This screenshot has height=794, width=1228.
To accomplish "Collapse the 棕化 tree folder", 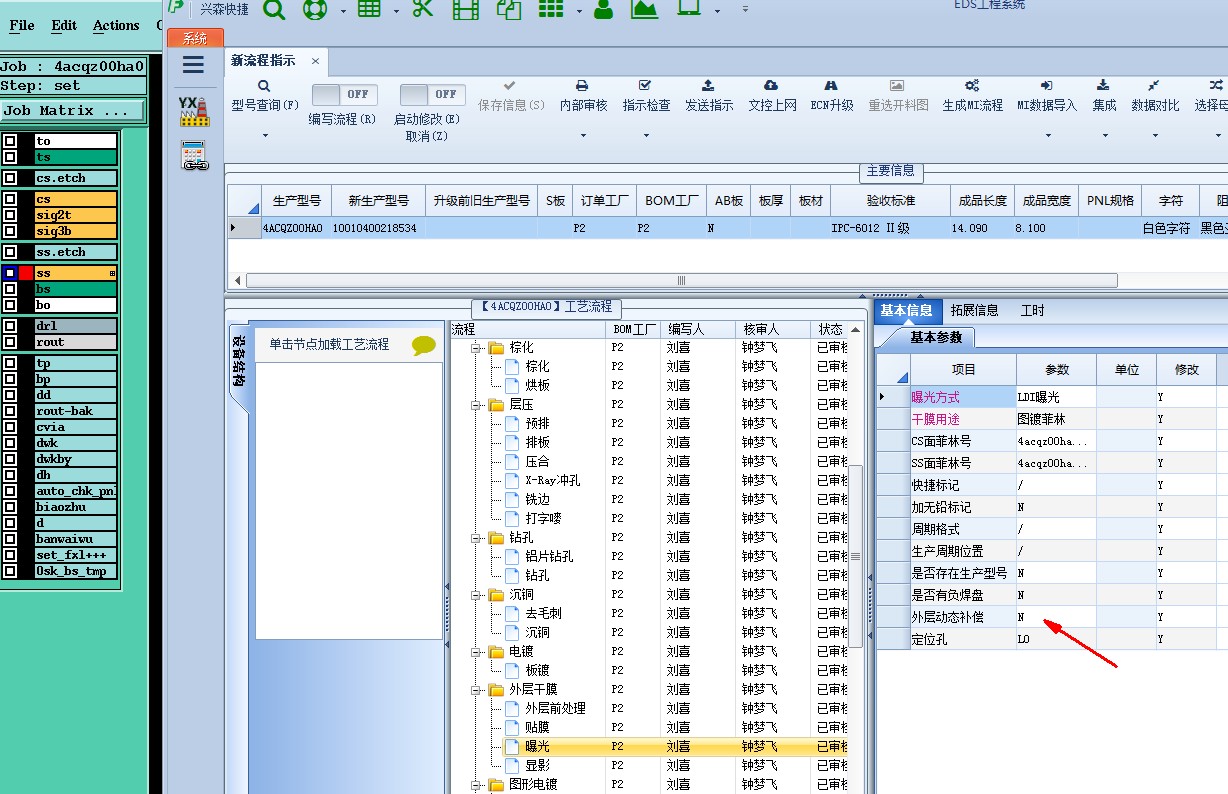I will coord(477,348).
